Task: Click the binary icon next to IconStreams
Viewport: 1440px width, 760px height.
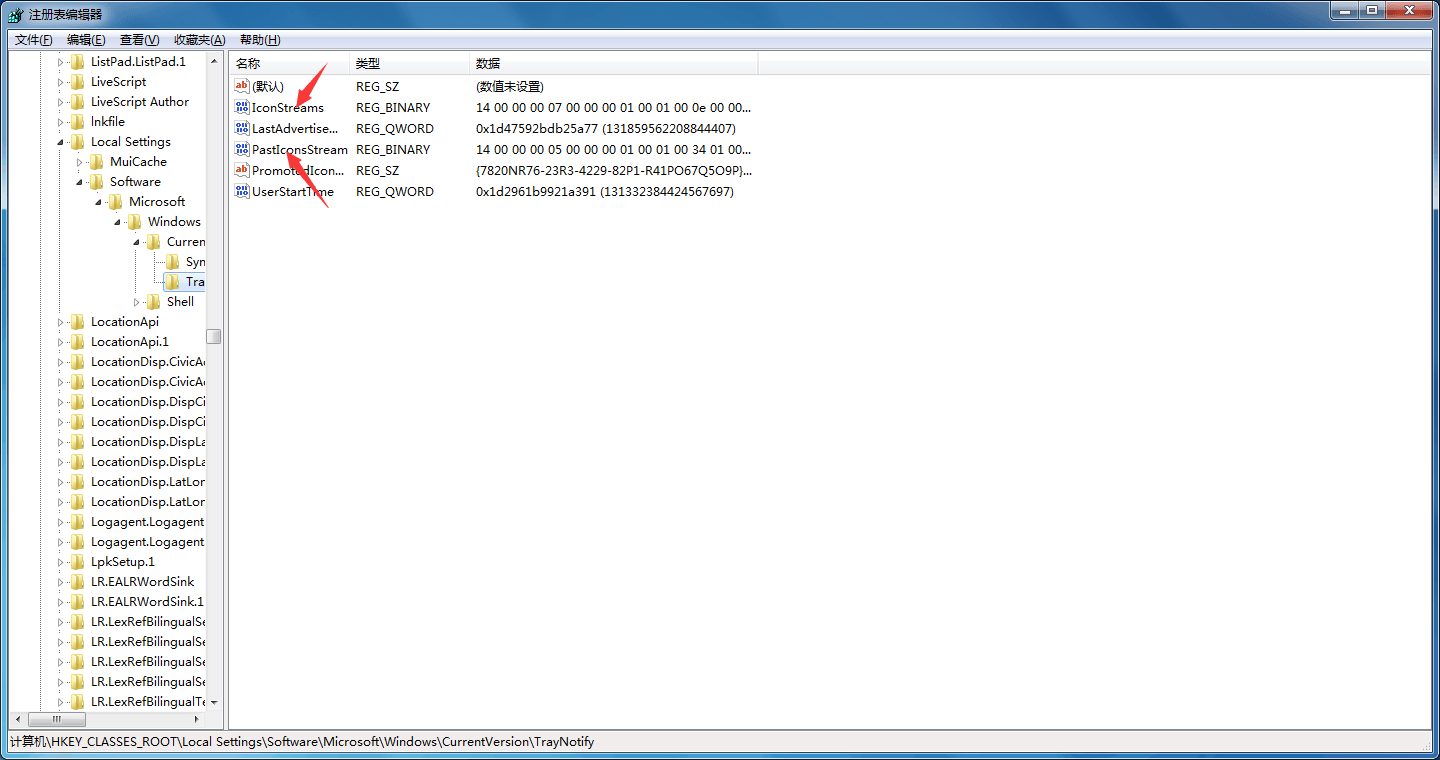Action: (x=241, y=107)
